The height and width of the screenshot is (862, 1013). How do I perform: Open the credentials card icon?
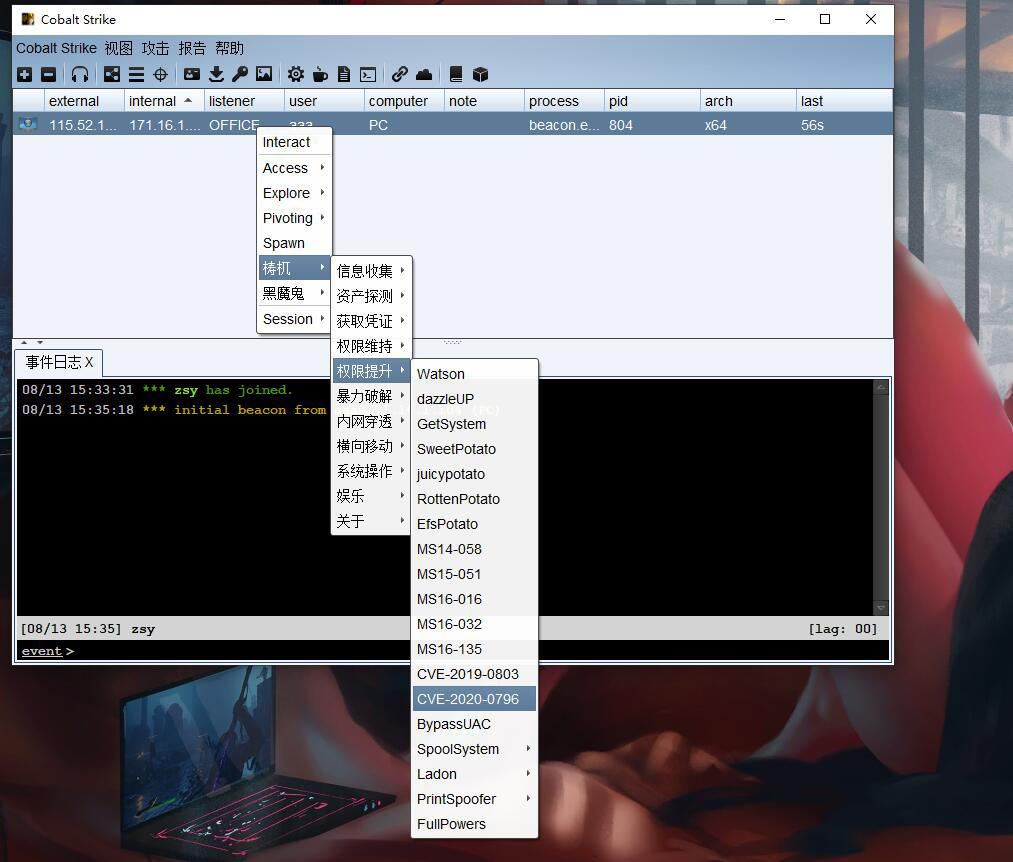(x=192, y=74)
